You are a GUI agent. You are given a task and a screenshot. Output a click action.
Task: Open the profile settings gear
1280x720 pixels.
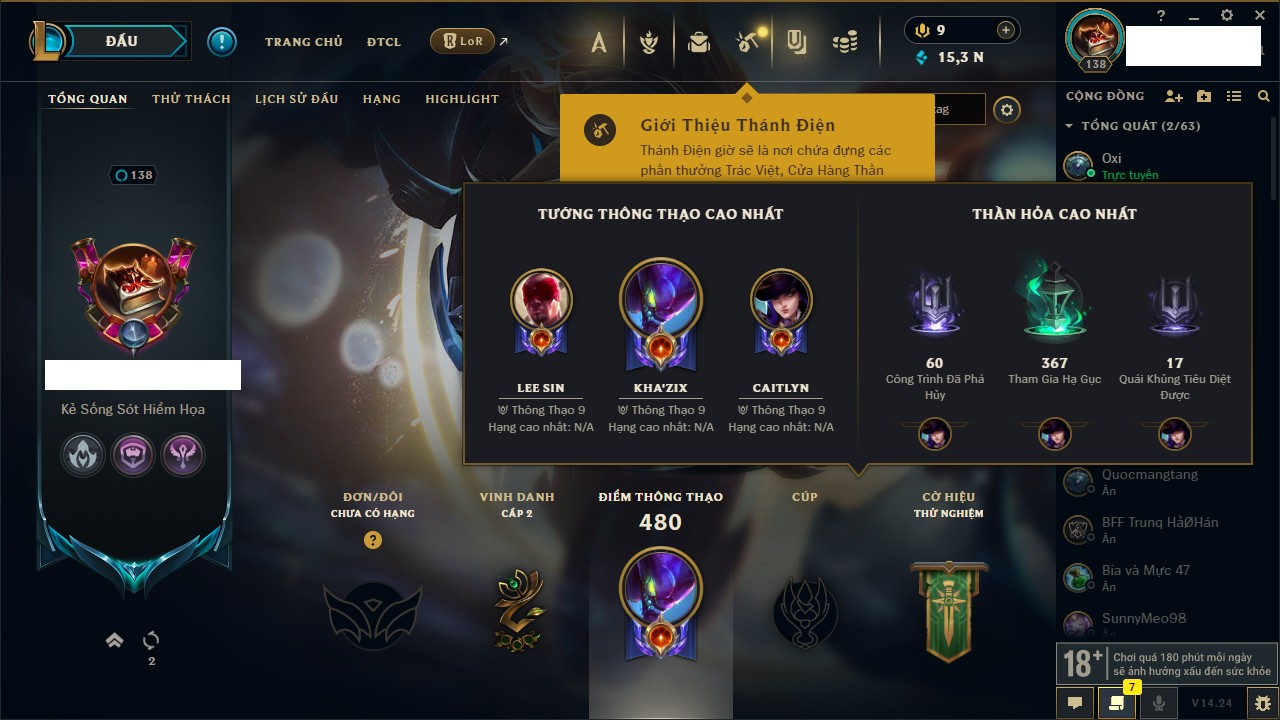tap(1007, 110)
